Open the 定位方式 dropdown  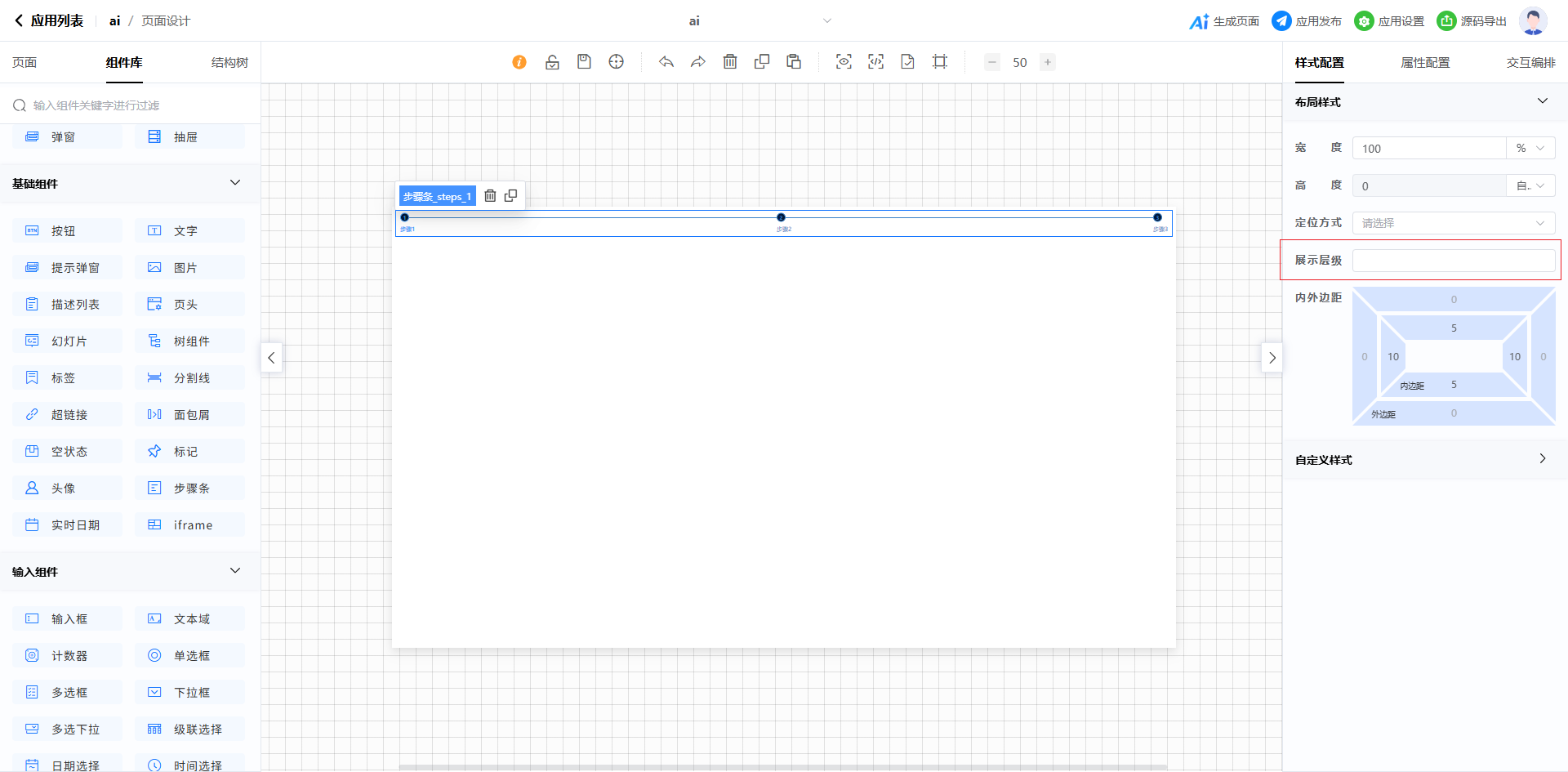point(1453,223)
